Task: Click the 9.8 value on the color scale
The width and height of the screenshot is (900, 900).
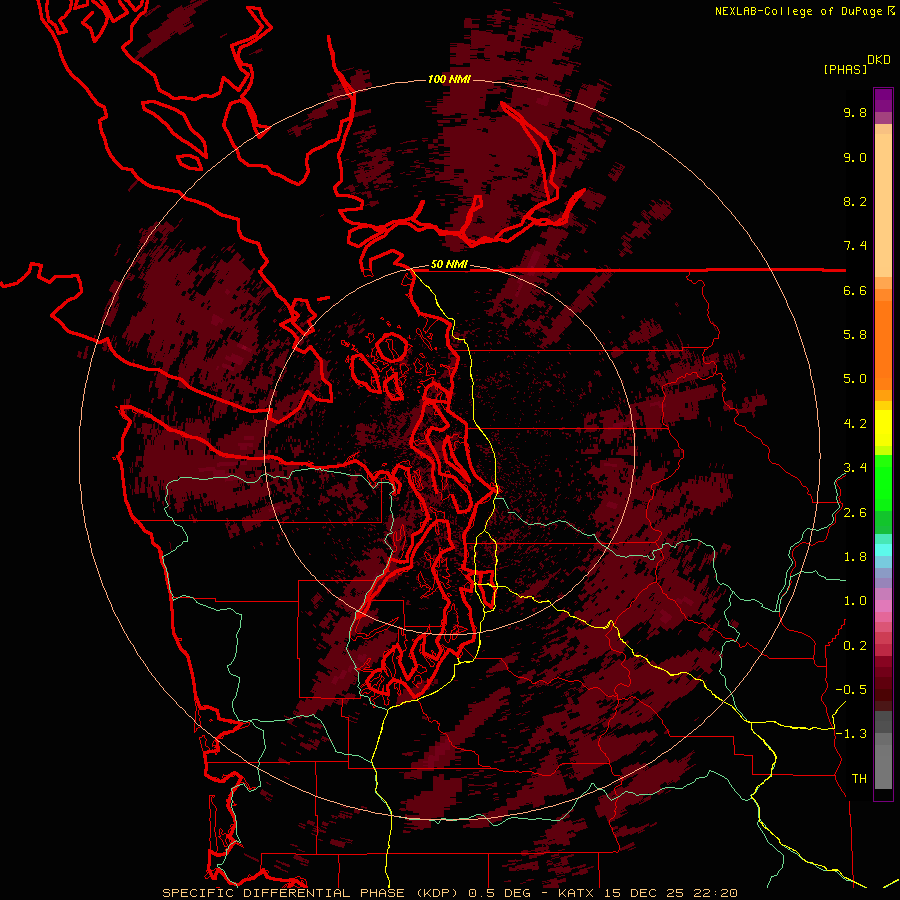Action: tap(855, 112)
